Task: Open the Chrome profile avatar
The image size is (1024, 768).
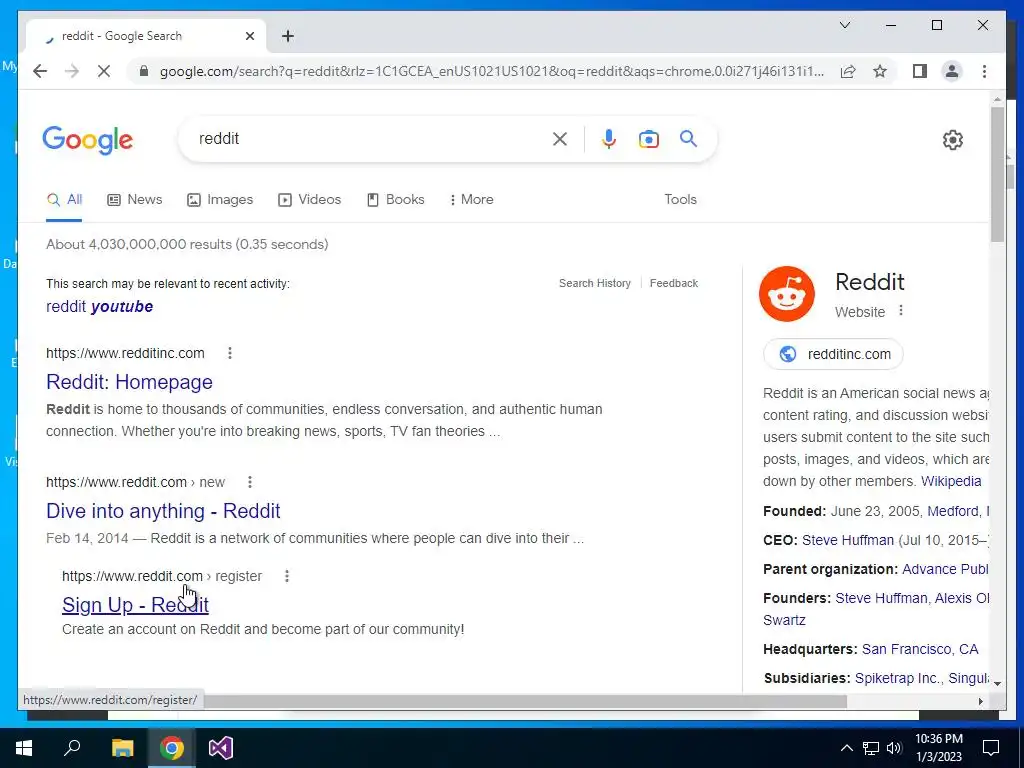Action: click(x=952, y=71)
